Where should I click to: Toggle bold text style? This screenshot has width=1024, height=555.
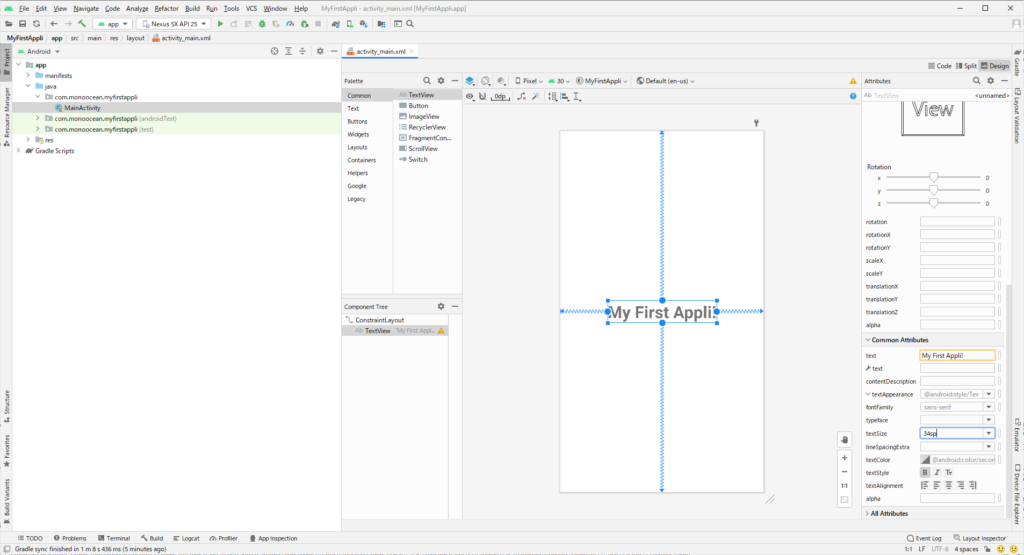pos(924,472)
